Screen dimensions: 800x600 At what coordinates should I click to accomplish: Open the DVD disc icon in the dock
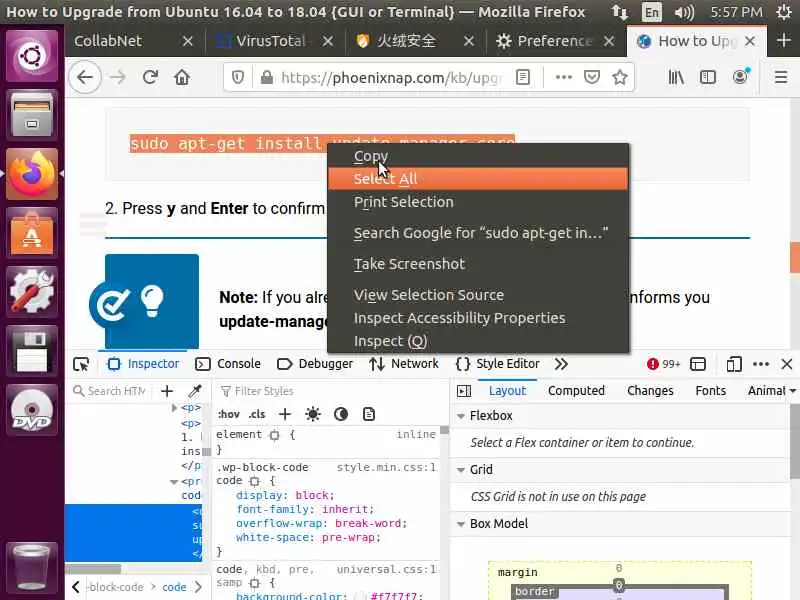point(32,410)
